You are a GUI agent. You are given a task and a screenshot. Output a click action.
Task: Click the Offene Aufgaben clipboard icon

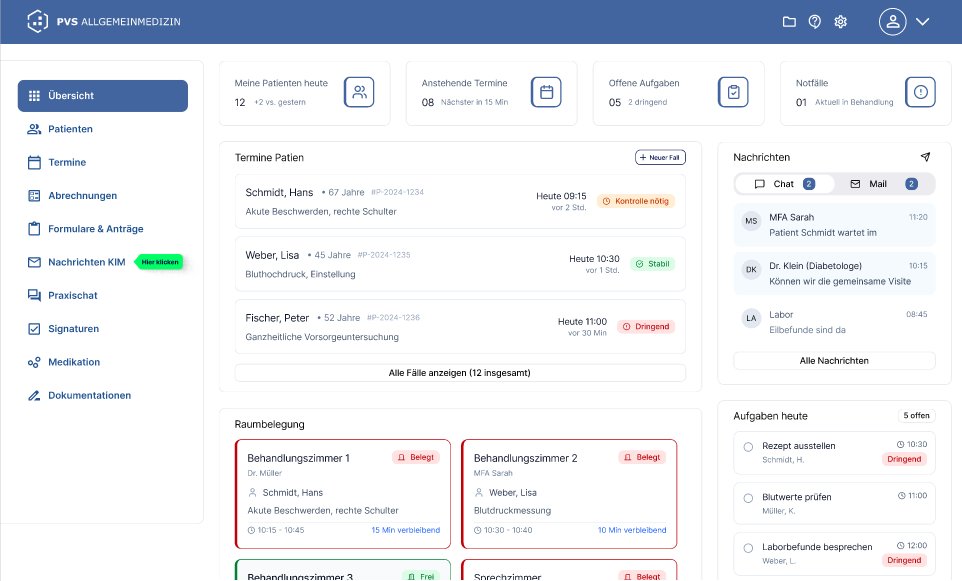[x=733, y=92]
